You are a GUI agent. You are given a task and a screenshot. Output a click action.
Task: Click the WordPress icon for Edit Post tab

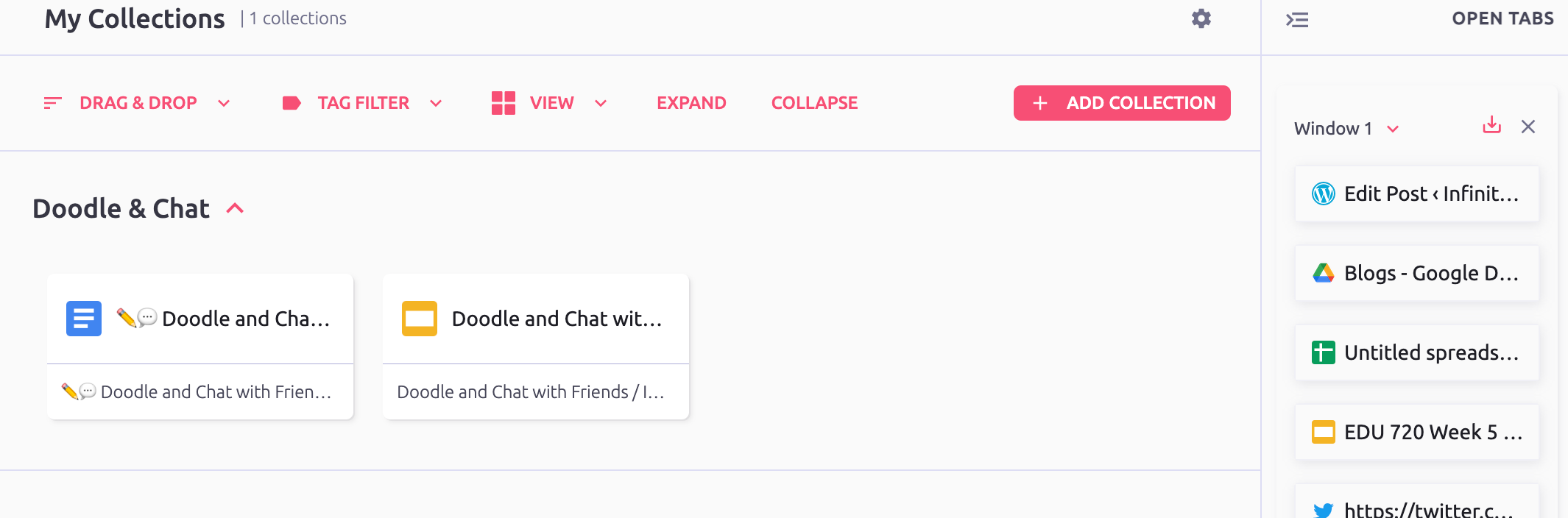pyautogui.click(x=1324, y=194)
